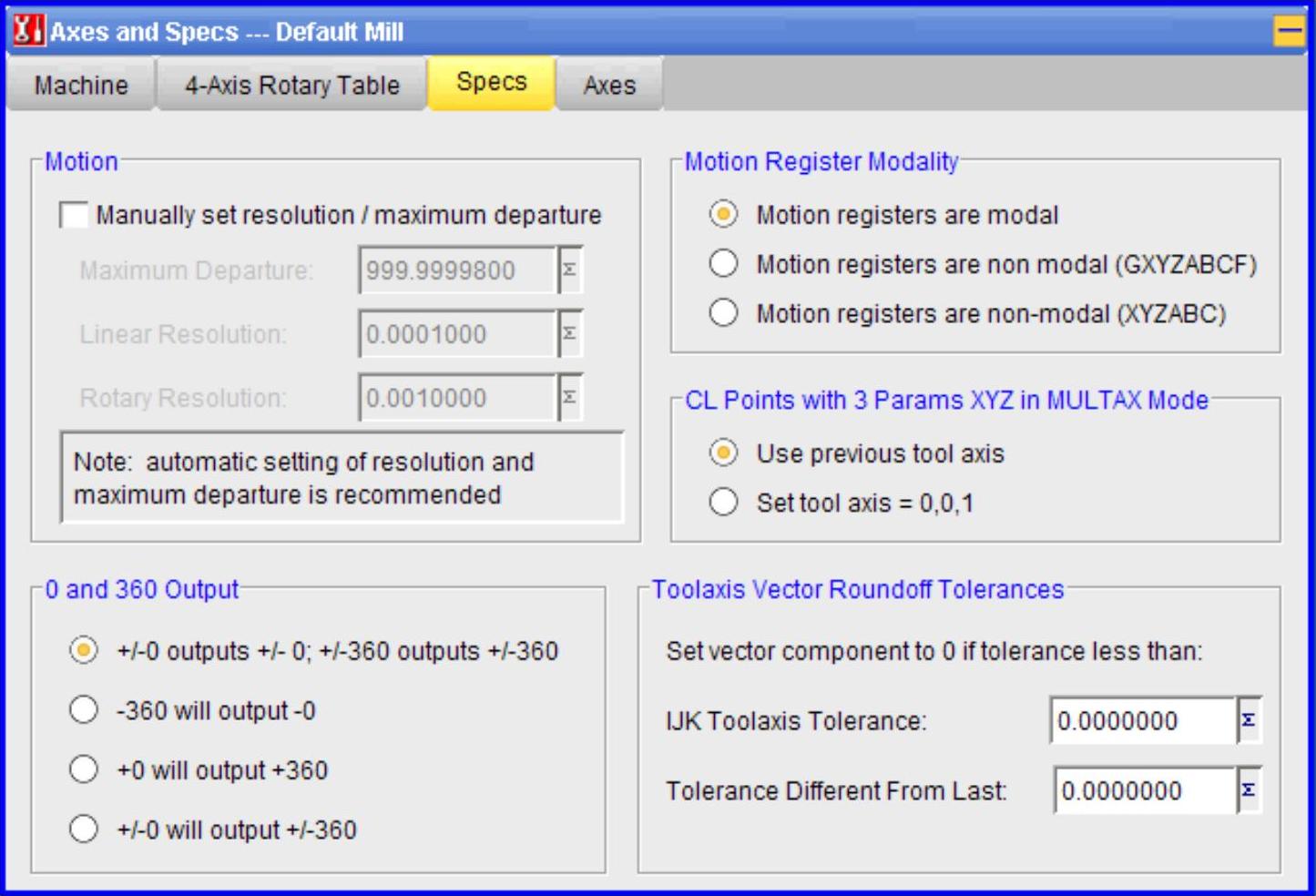1316x896 pixels.
Task: Select -360 will output -0 option
Action: pyautogui.click(x=84, y=710)
